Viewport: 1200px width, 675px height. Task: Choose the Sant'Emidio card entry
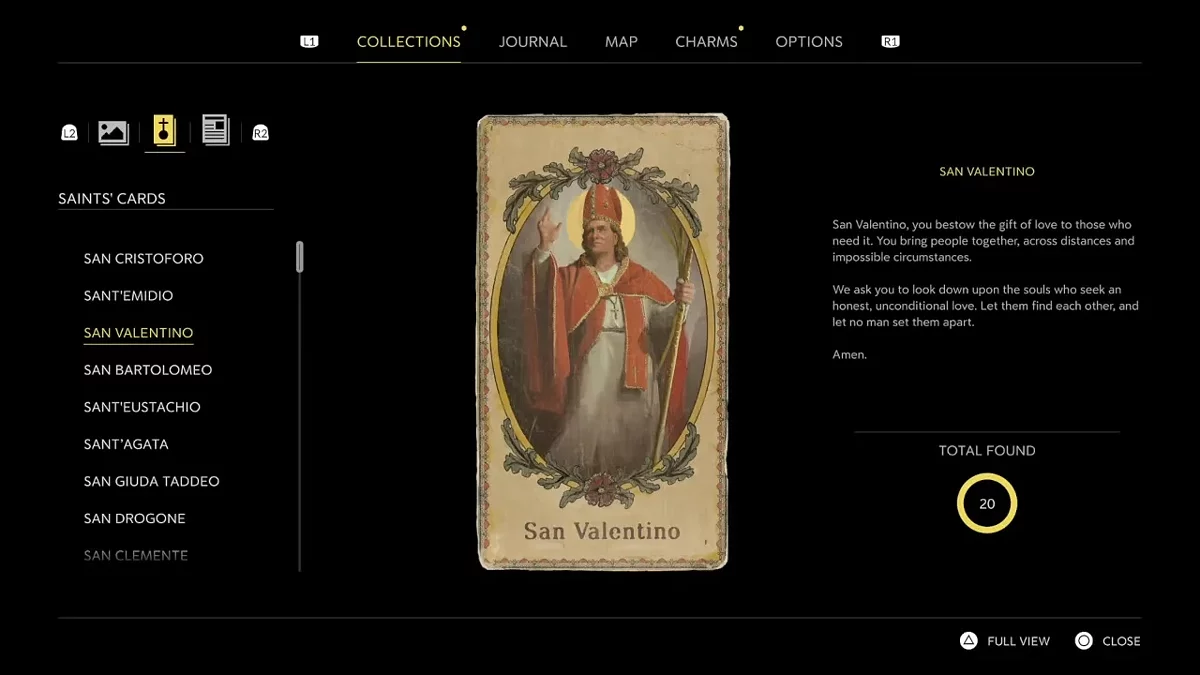[128, 296]
